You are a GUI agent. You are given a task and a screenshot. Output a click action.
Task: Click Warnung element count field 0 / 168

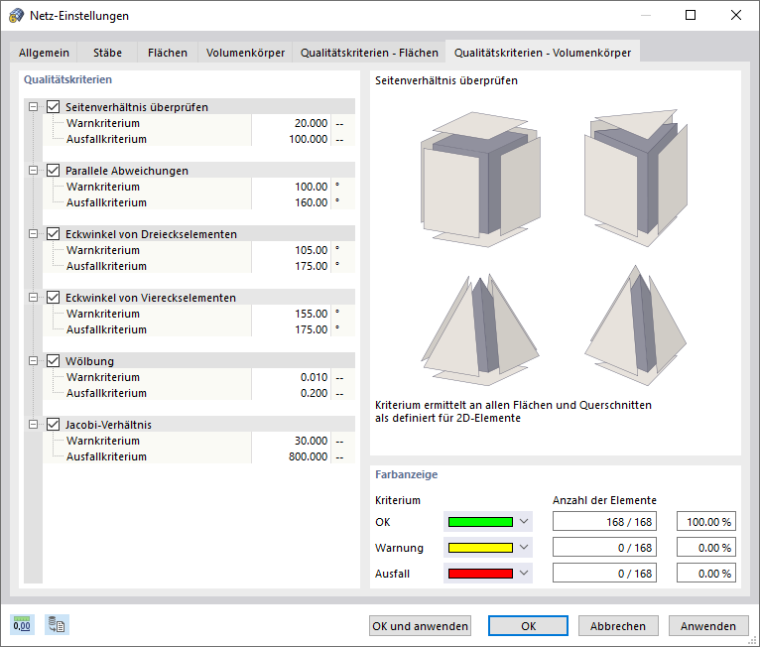tap(604, 547)
